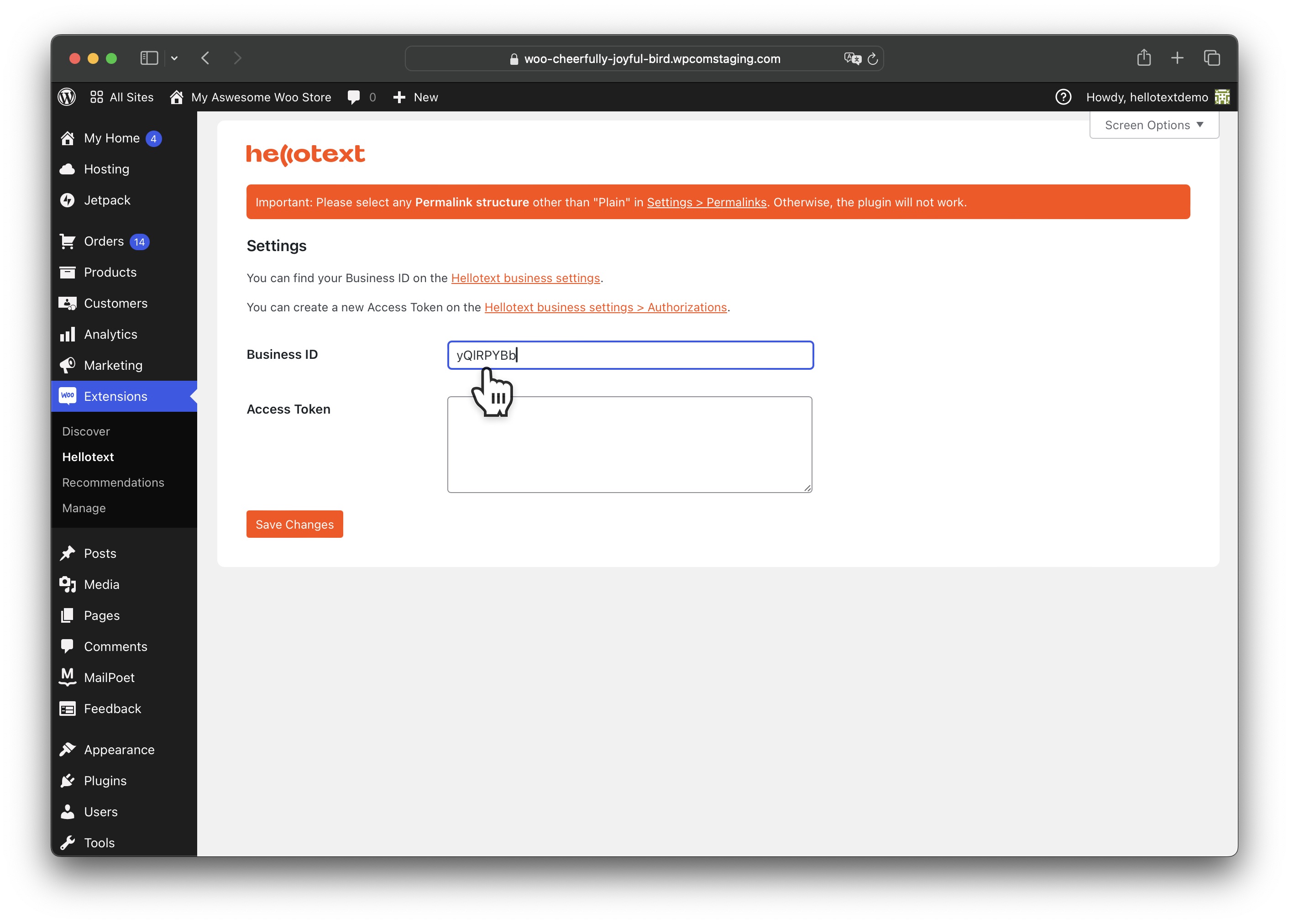Click the hellotext logo

[305, 155]
